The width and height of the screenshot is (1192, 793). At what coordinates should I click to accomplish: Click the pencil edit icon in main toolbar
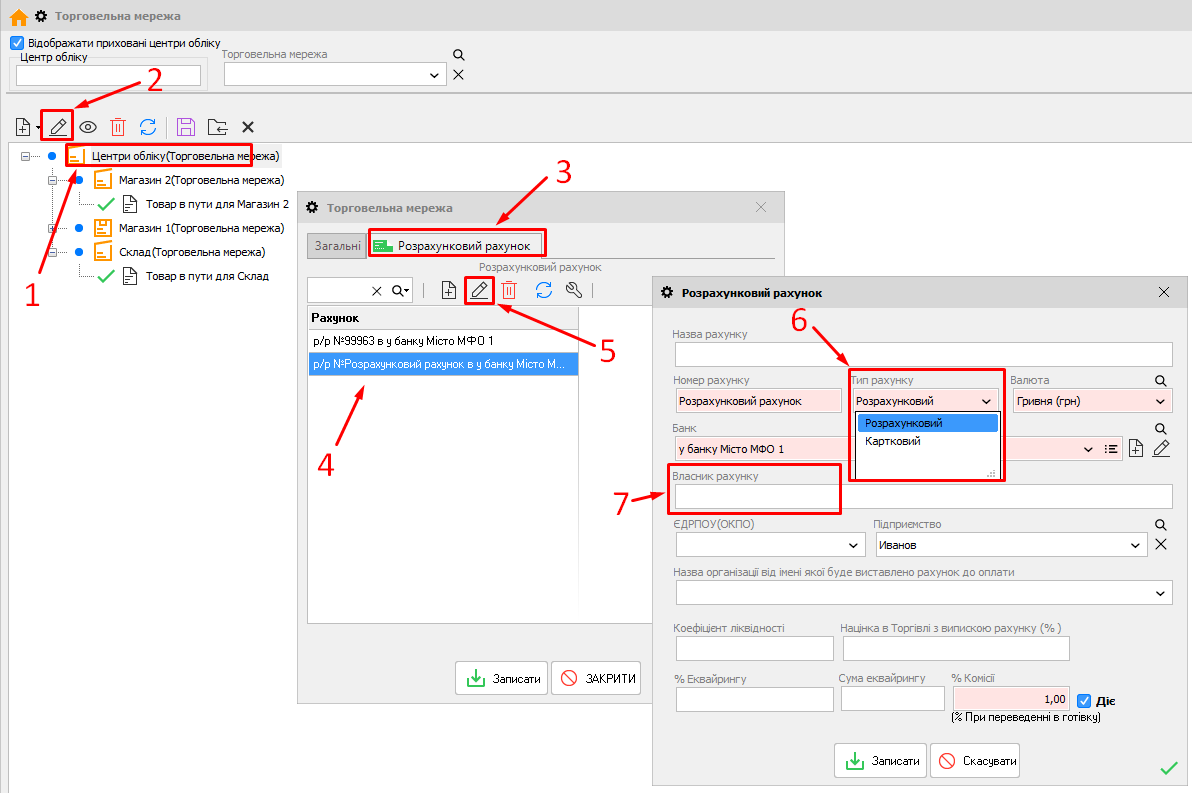click(58, 127)
